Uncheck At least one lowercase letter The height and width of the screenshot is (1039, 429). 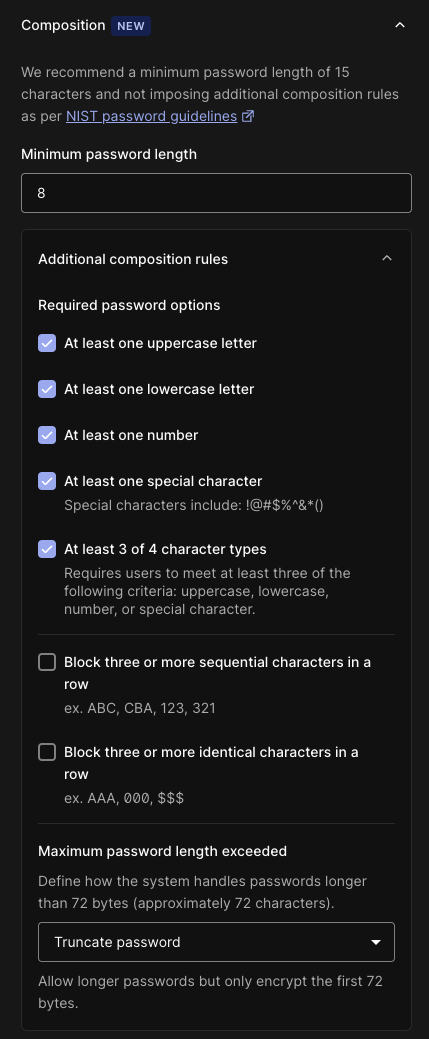(47, 389)
